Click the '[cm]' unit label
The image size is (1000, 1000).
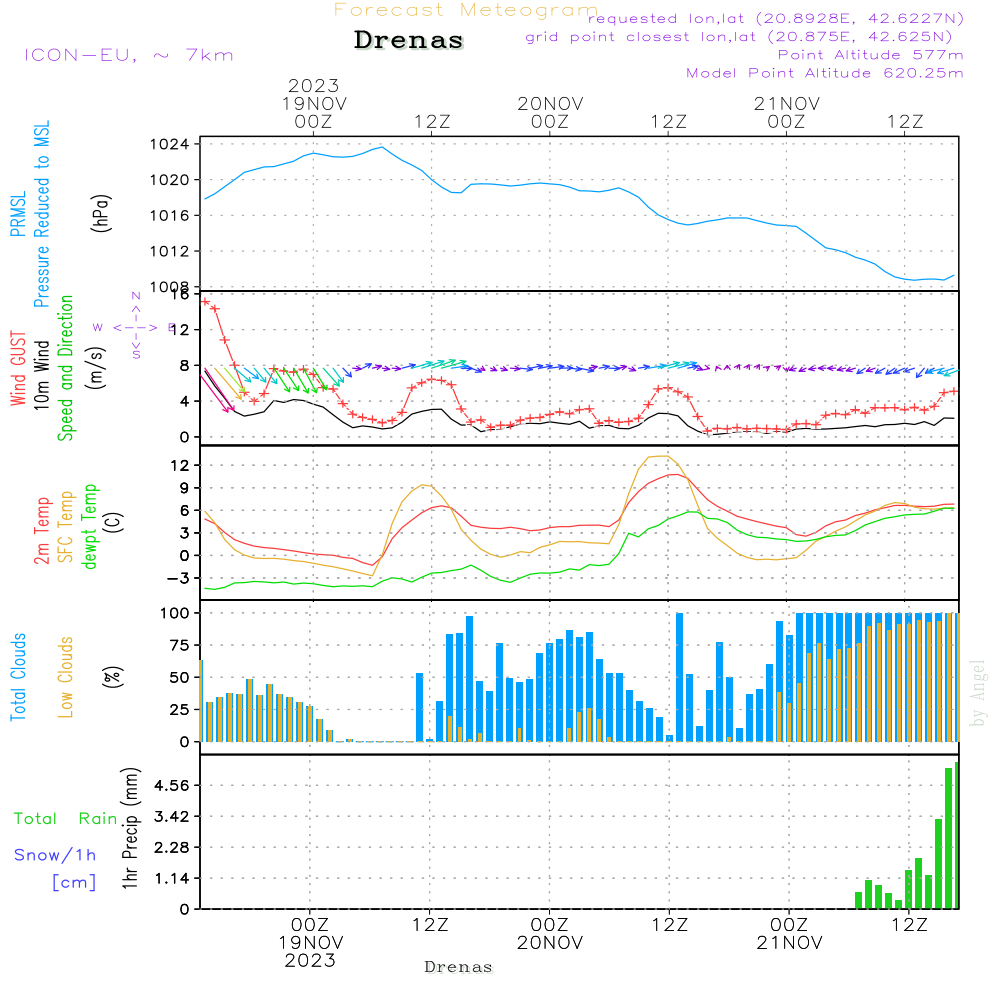click(x=74, y=882)
